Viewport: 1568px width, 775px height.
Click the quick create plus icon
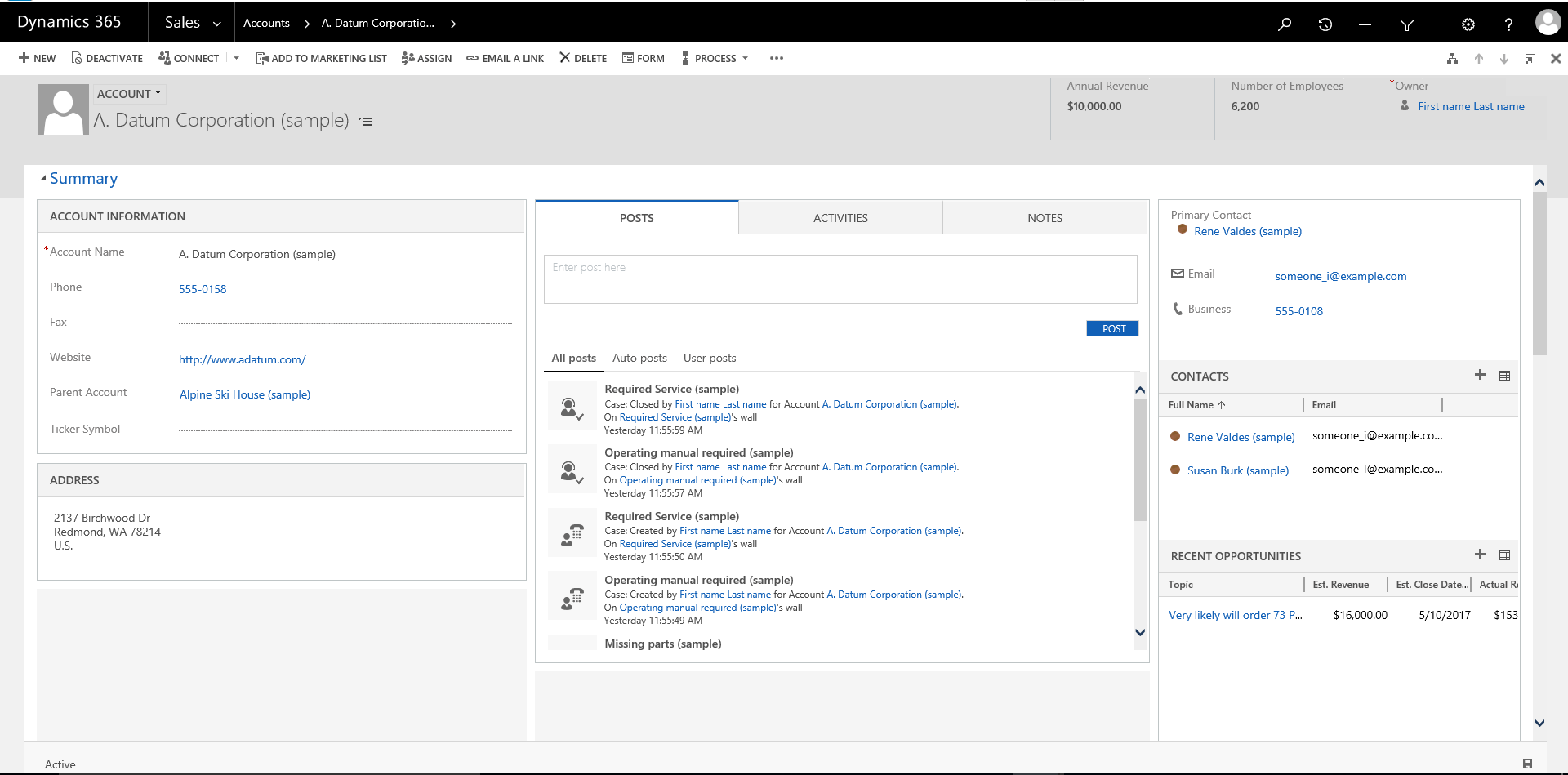click(x=1365, y=22)
